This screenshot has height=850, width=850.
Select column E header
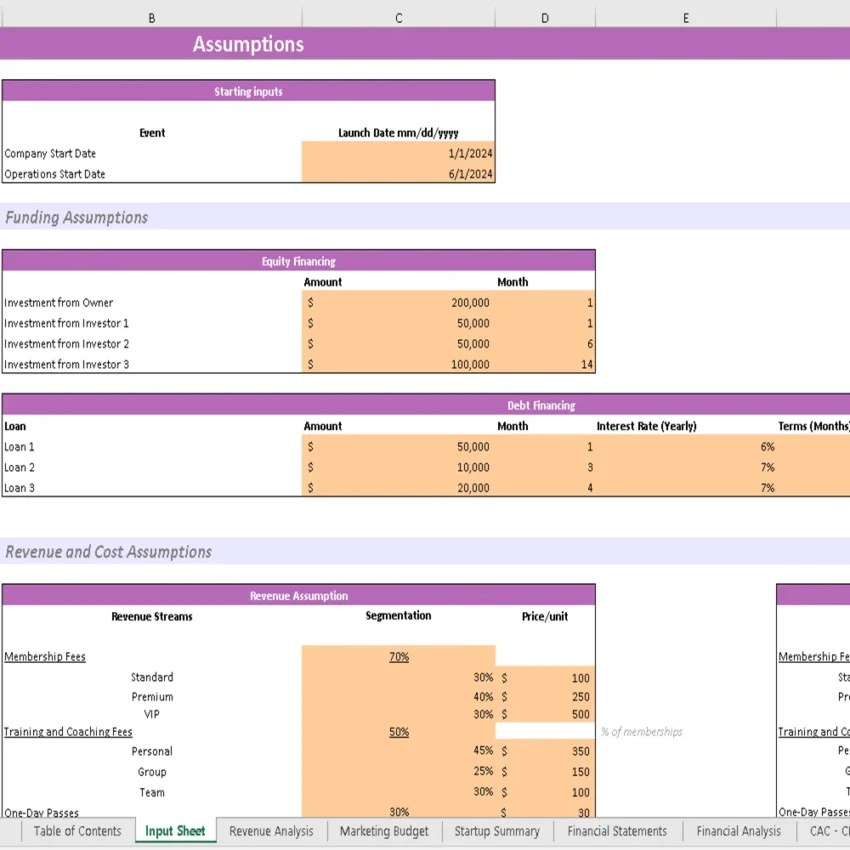point(685,17)
